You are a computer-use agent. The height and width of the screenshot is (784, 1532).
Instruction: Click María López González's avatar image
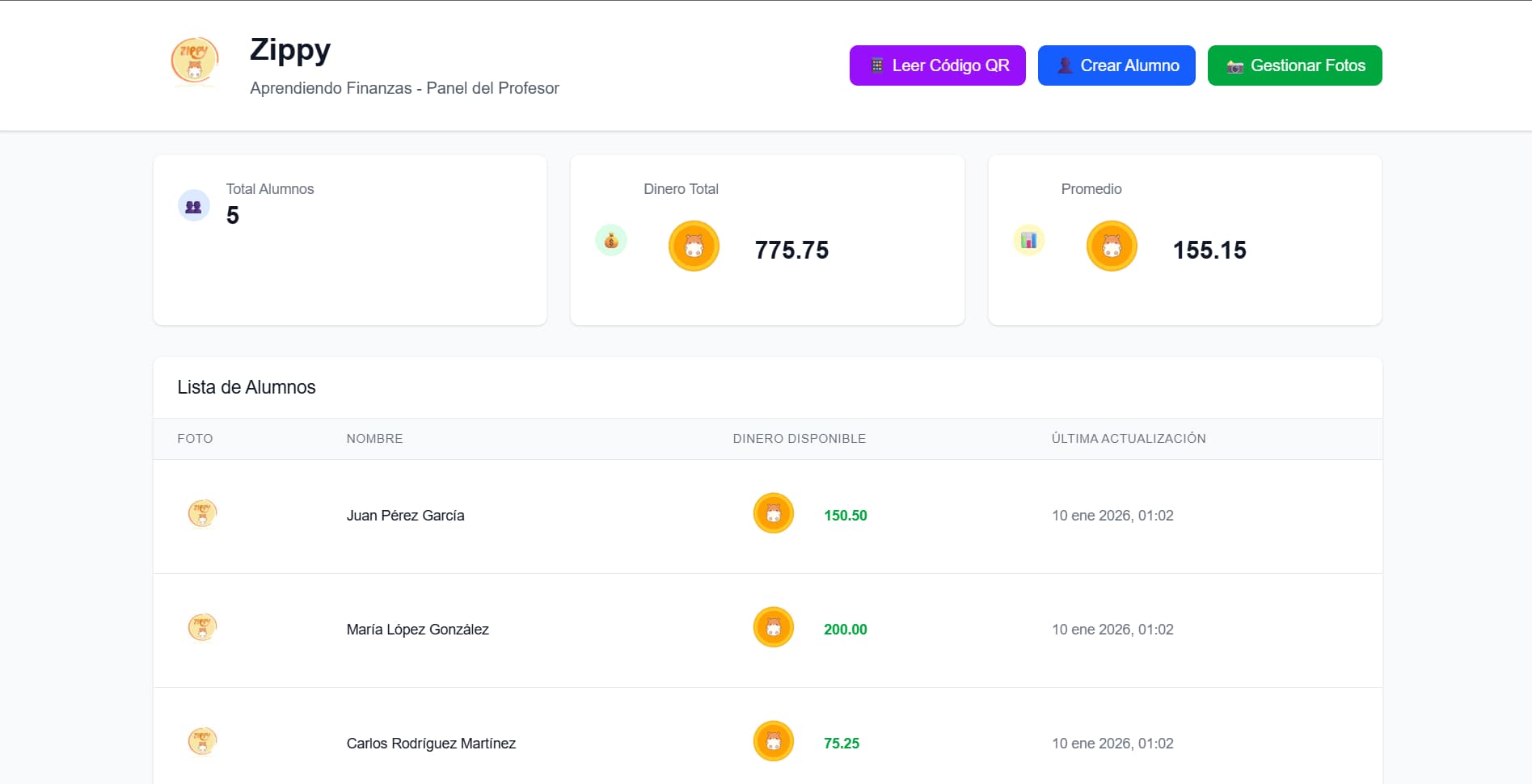(204, 626)
